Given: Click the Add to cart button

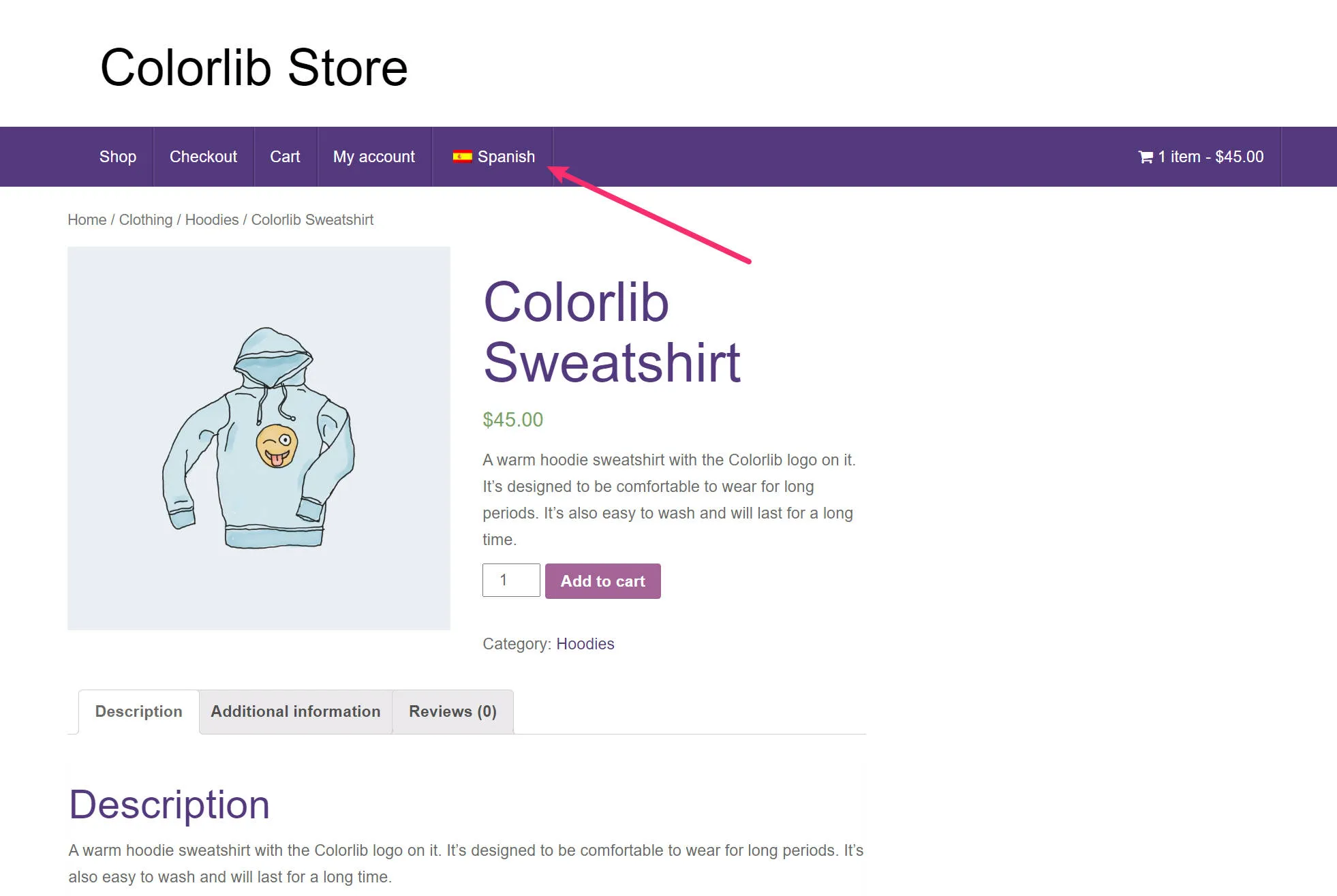Looking at the screenshot, I should coord(602,581).
